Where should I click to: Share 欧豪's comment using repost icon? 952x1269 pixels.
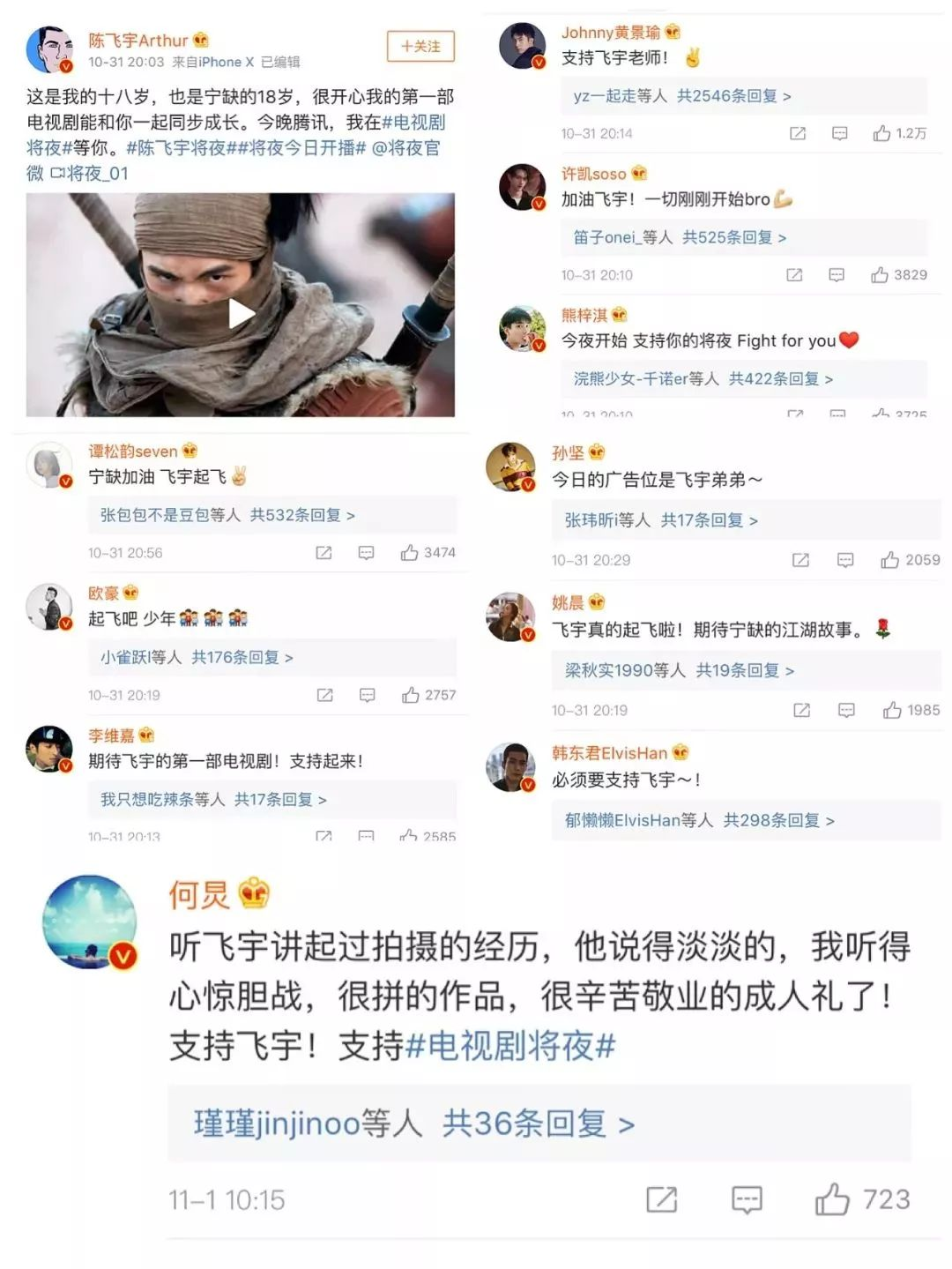click(324, 695)
